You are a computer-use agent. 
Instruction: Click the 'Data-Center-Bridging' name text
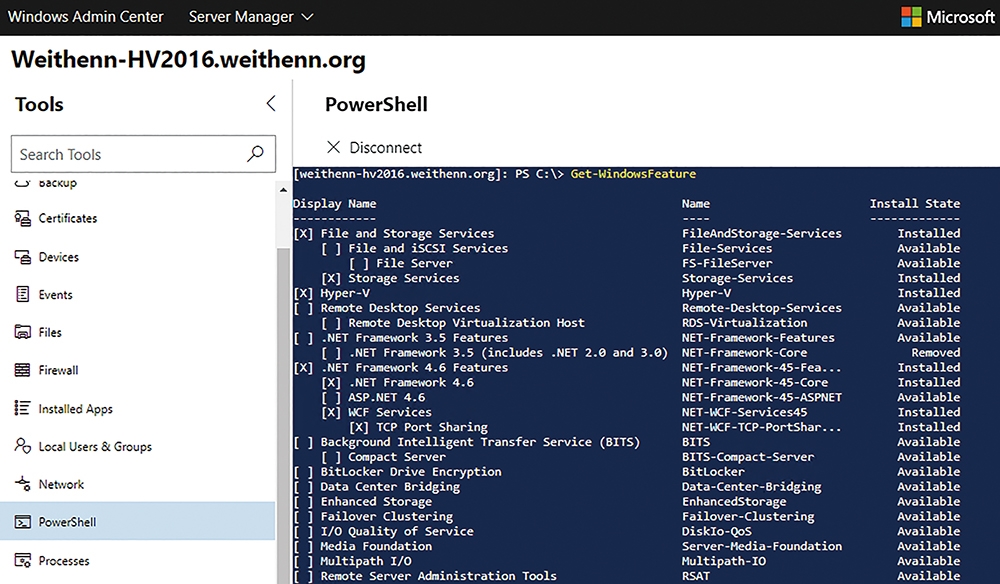pyautogui.click(x=751, y=486)
